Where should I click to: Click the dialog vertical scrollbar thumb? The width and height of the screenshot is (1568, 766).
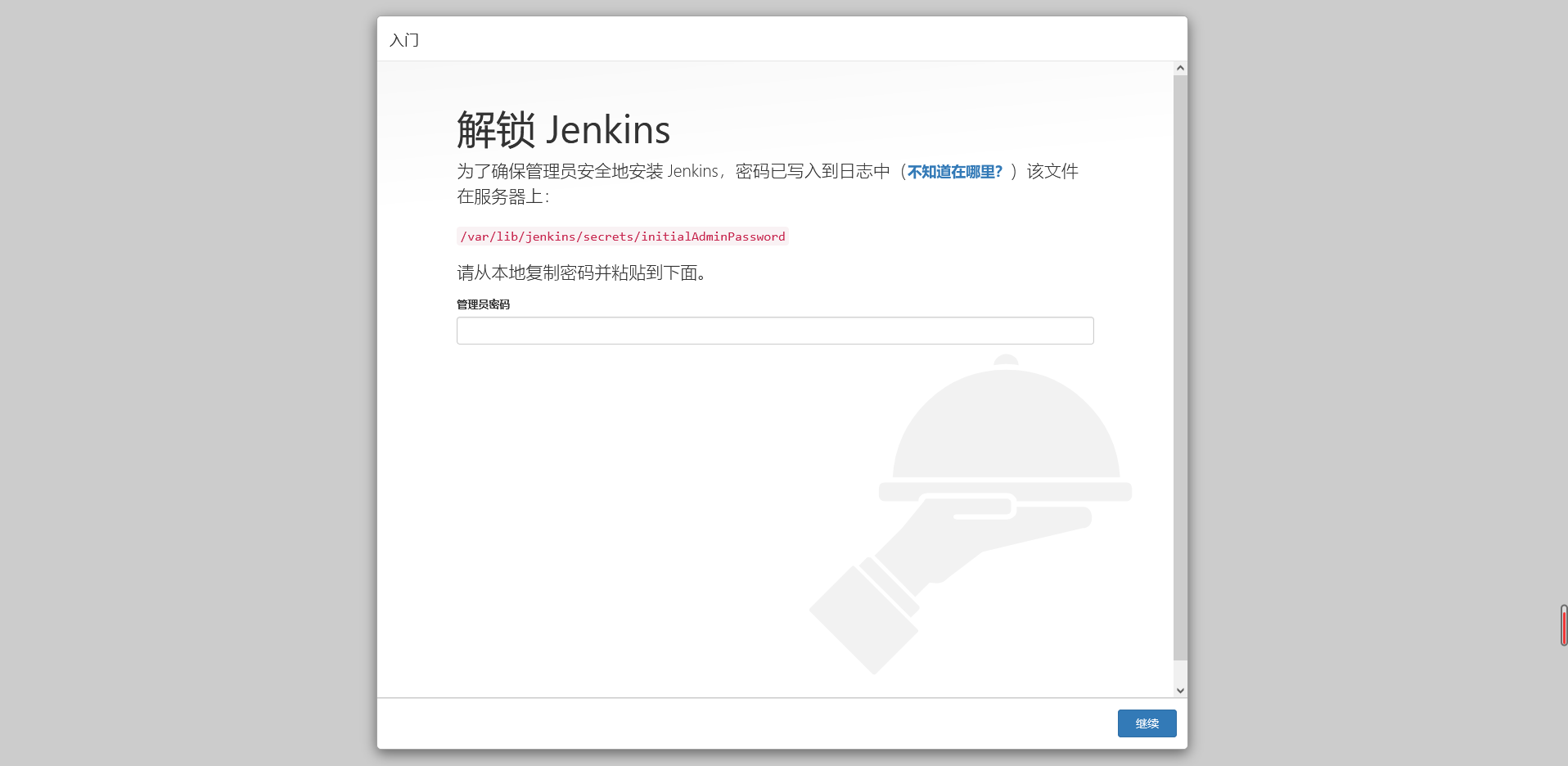click(1180, 367)
